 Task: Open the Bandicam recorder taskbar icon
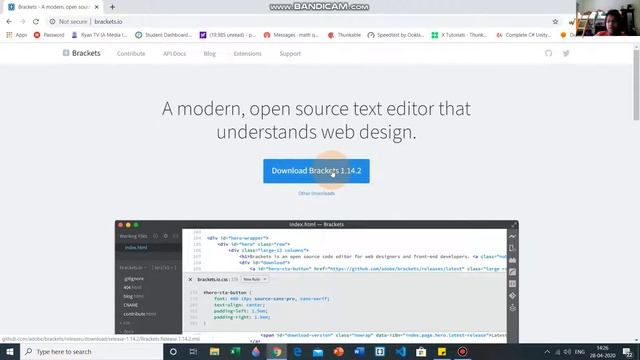click(x=462, y=351)
